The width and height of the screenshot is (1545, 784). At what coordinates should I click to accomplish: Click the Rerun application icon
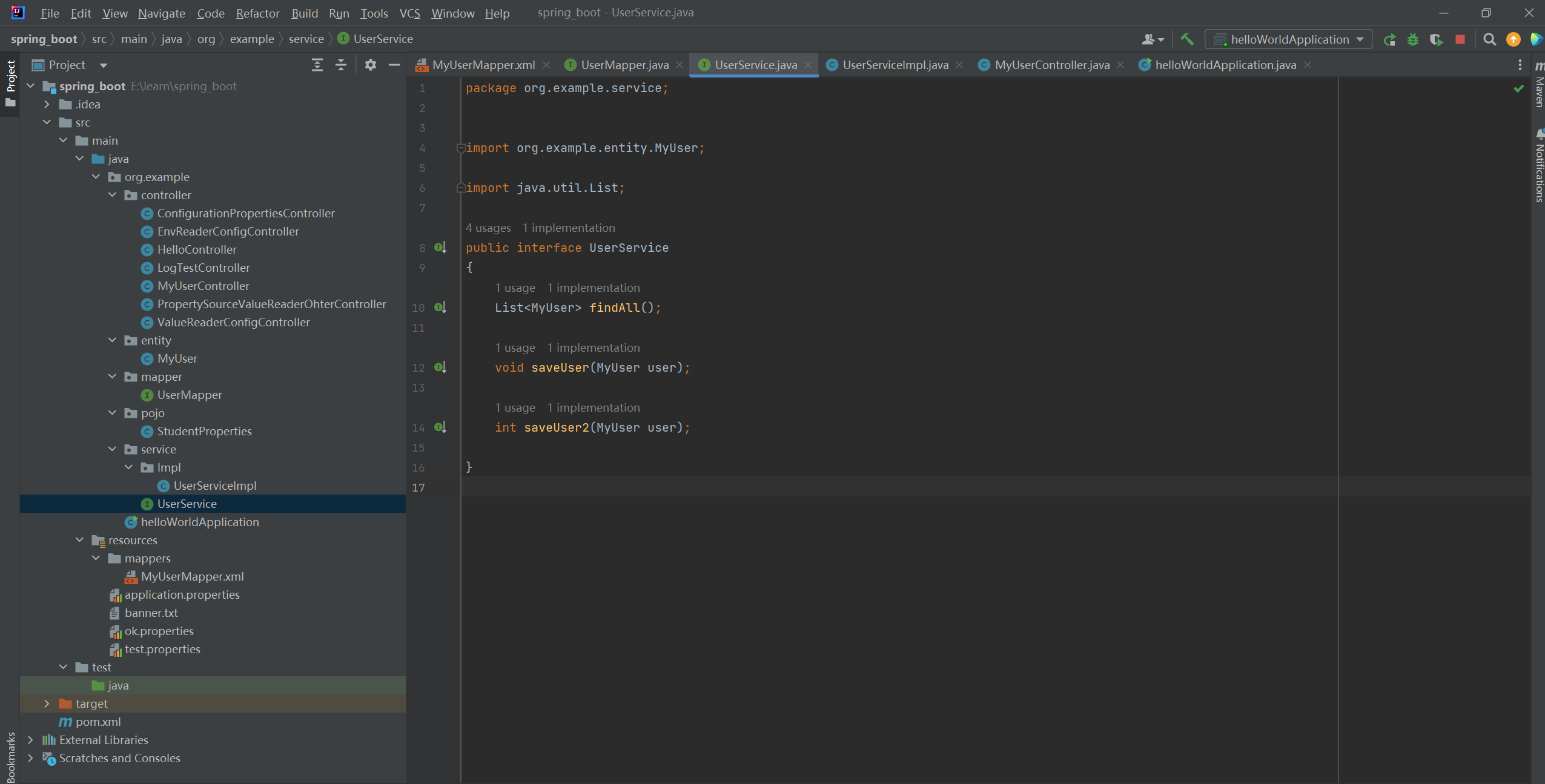coord(1389,39)
